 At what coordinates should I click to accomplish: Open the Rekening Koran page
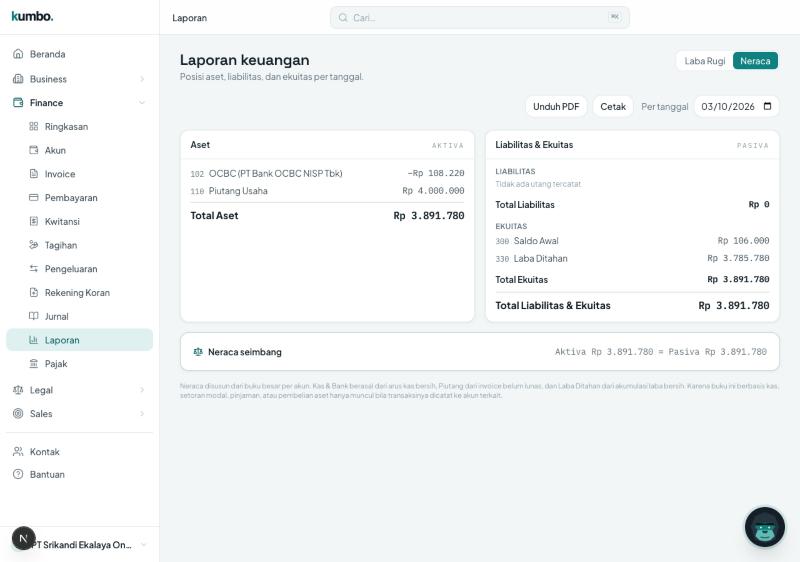point(80,292)
